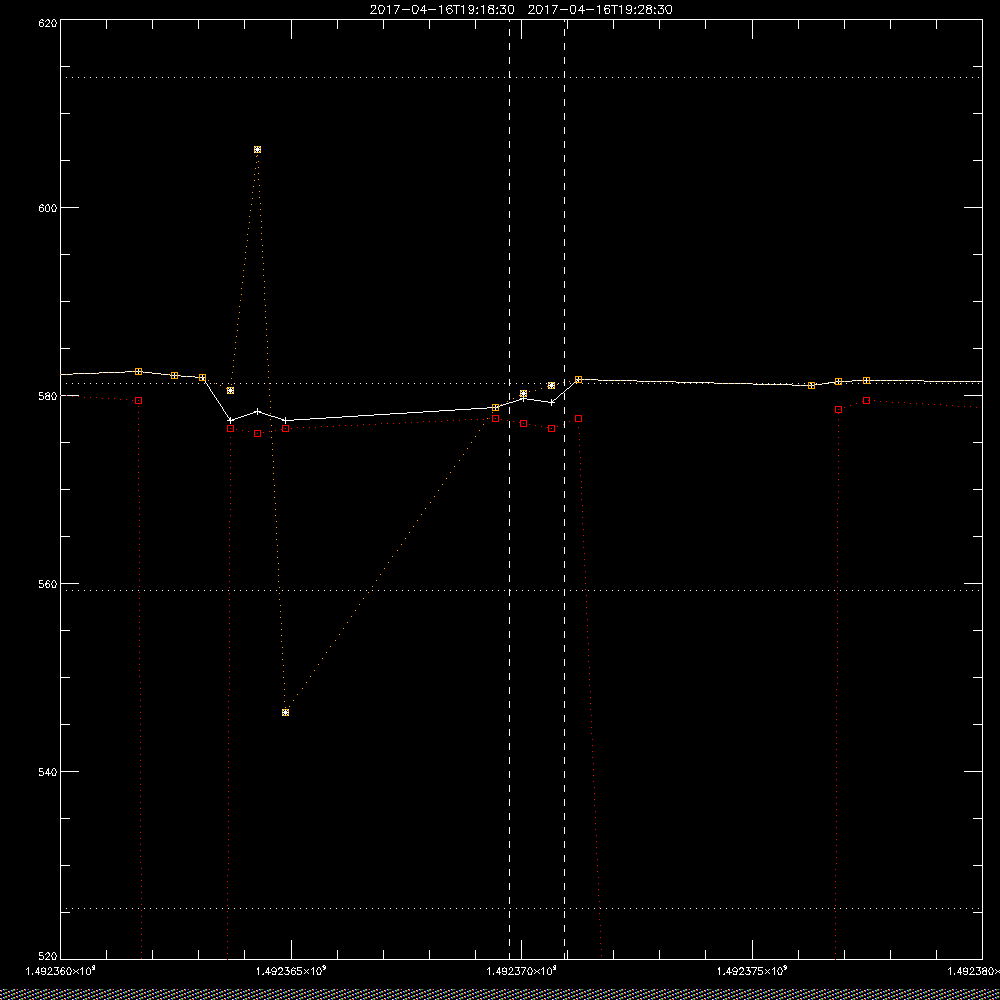Image resolution: width=1000 pixels, height=1000 pixels.
Task: Select the right dashed vertical time marker
Action: tap(564, 489)
